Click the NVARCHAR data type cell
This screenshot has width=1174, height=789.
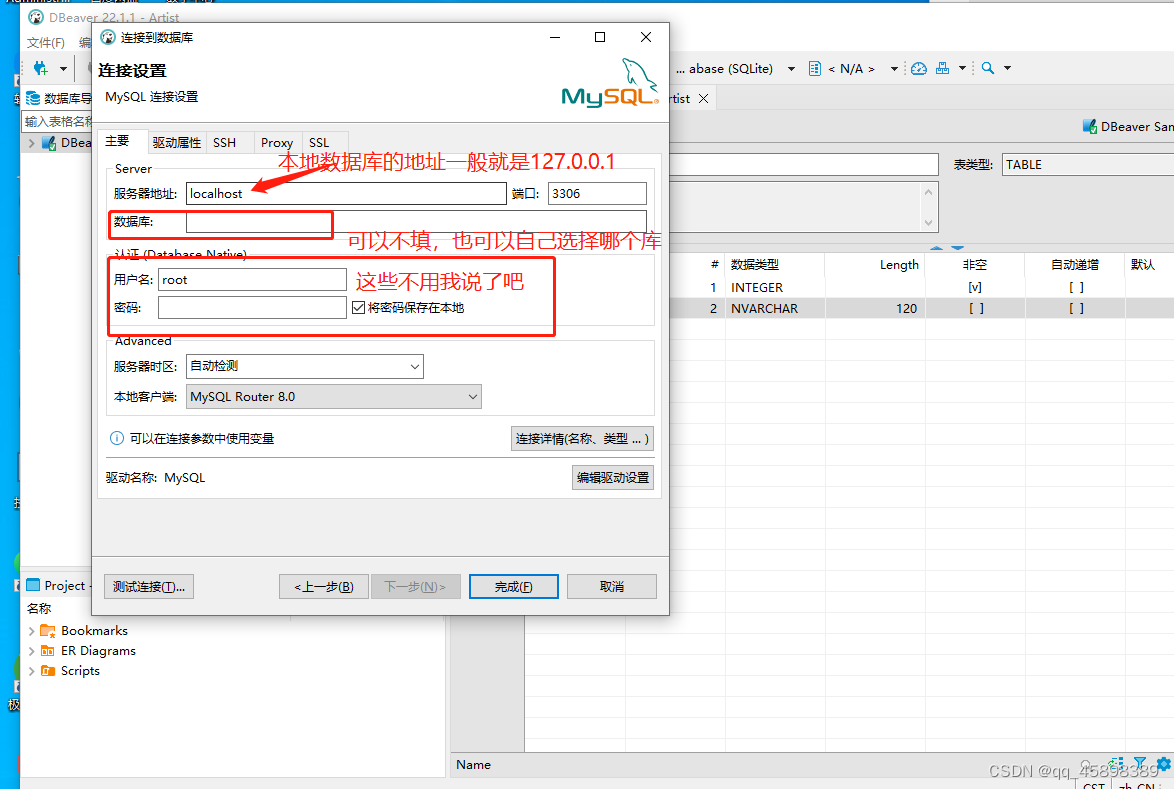774,308
